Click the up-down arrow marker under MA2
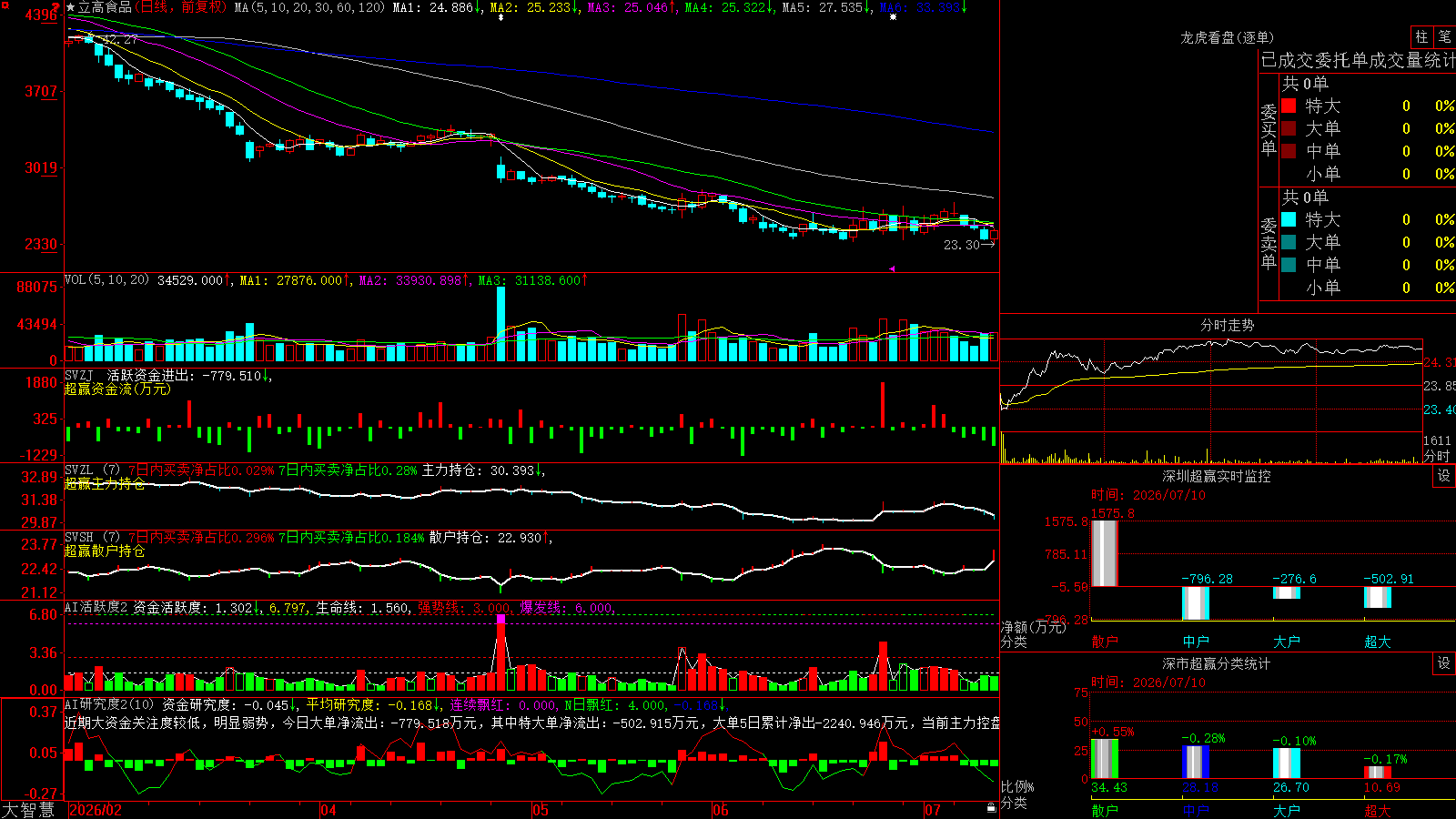Screen dimensions: 1456x819 coord(500,17)
